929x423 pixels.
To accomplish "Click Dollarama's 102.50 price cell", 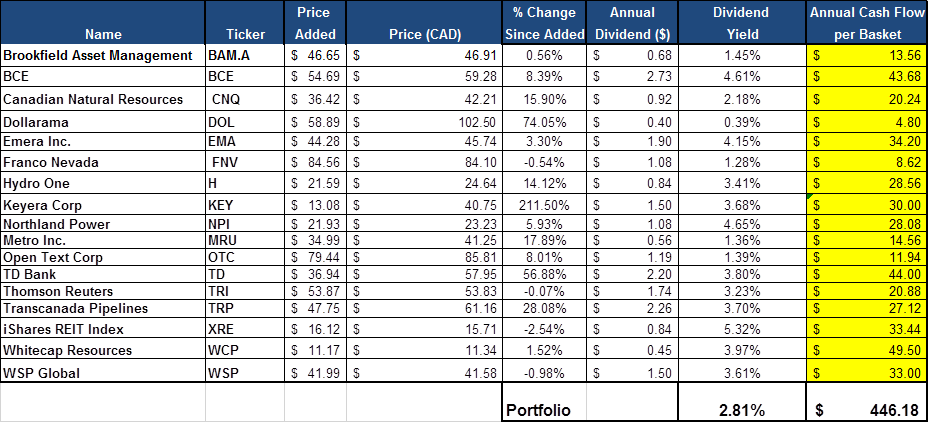I will click(424, 123).
